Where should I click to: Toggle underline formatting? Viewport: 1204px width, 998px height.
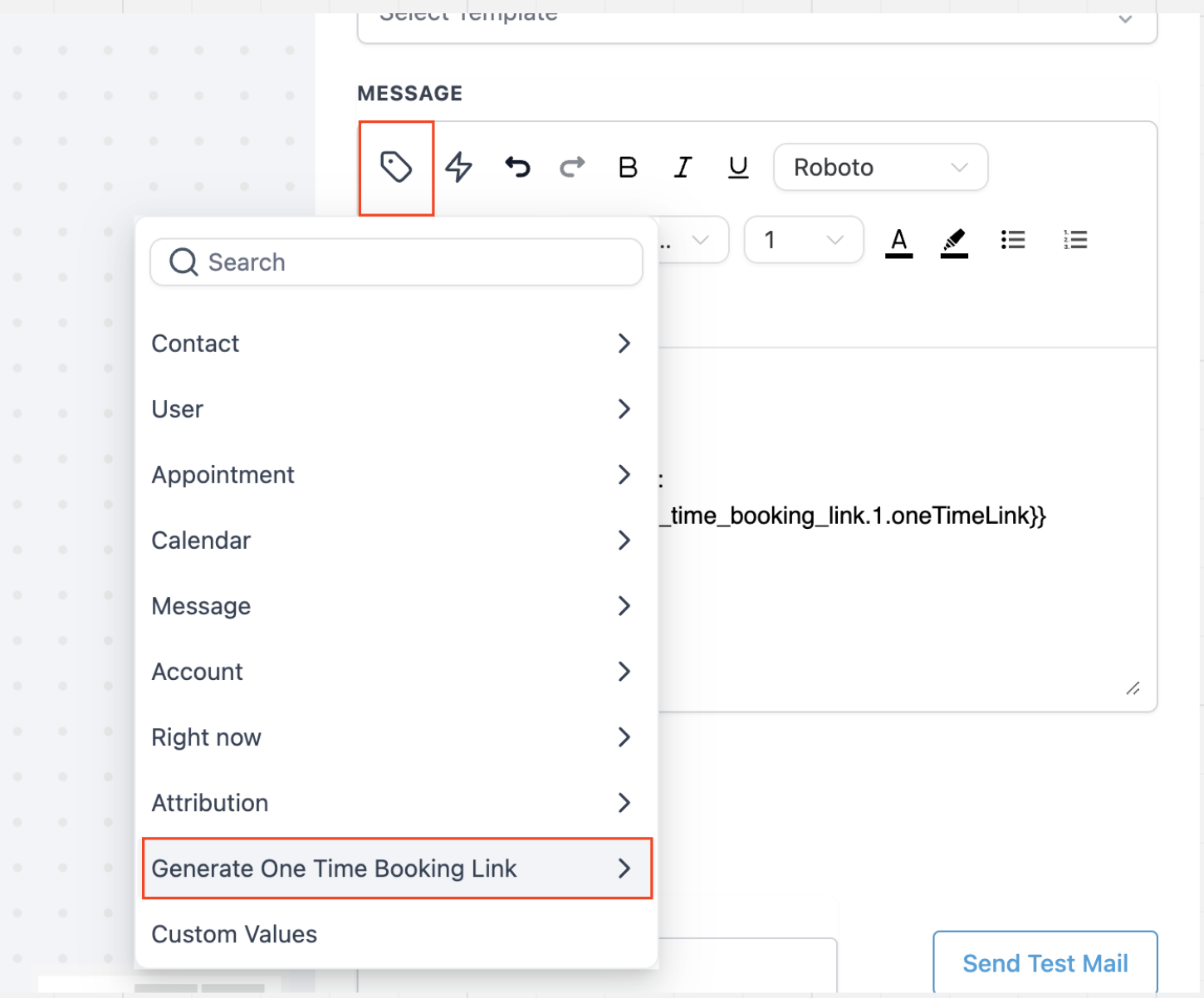click(x=737, y=168)
